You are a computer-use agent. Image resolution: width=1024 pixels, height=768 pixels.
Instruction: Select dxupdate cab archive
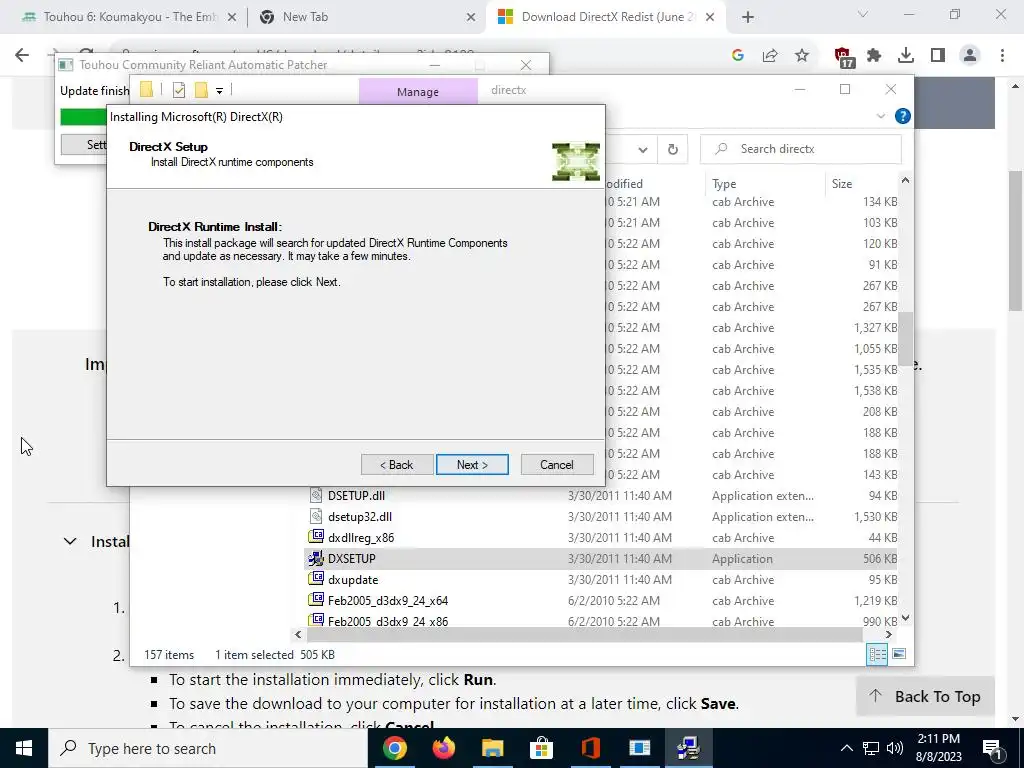[601, 579]
